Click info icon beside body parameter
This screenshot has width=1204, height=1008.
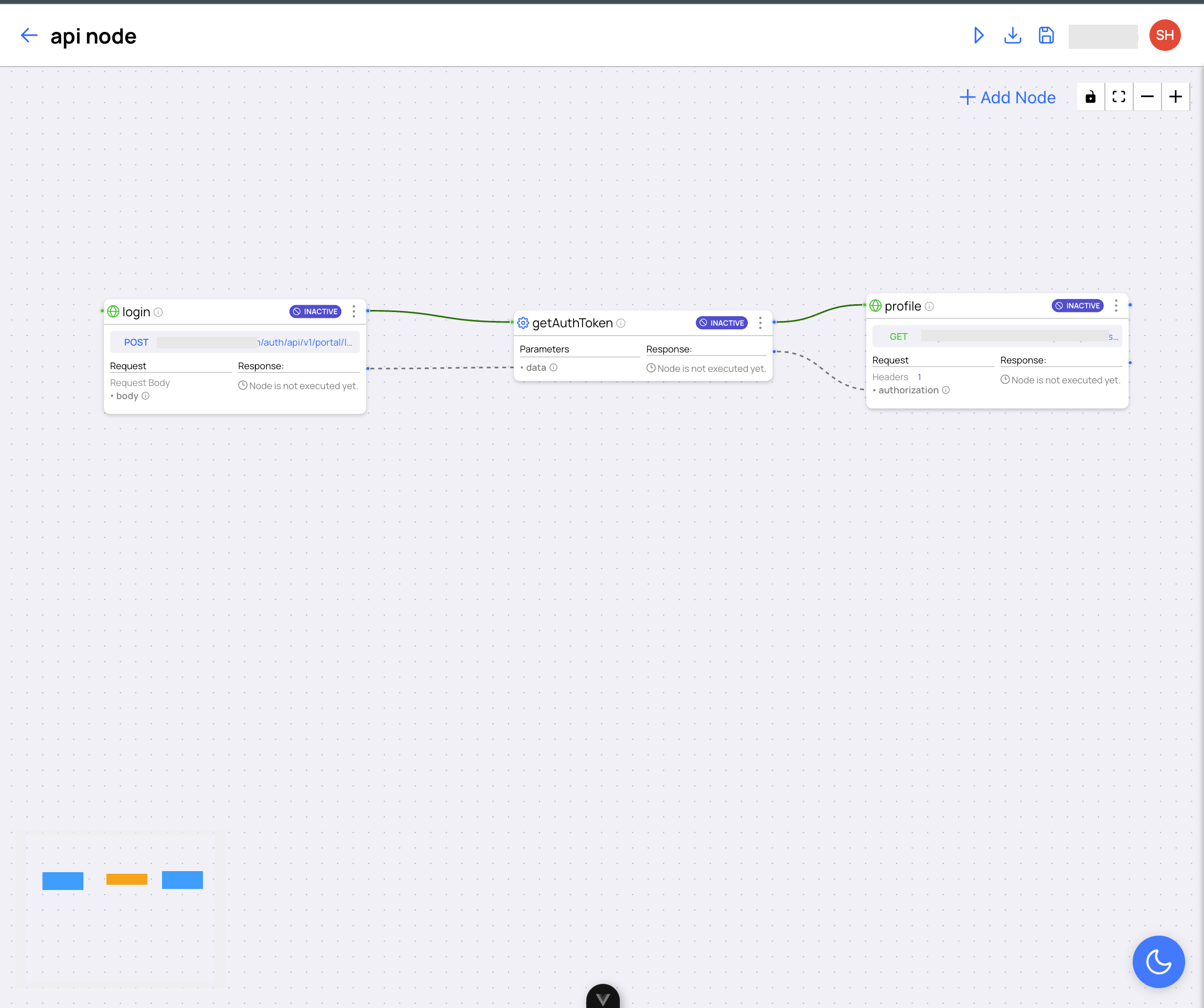(146, 395)
